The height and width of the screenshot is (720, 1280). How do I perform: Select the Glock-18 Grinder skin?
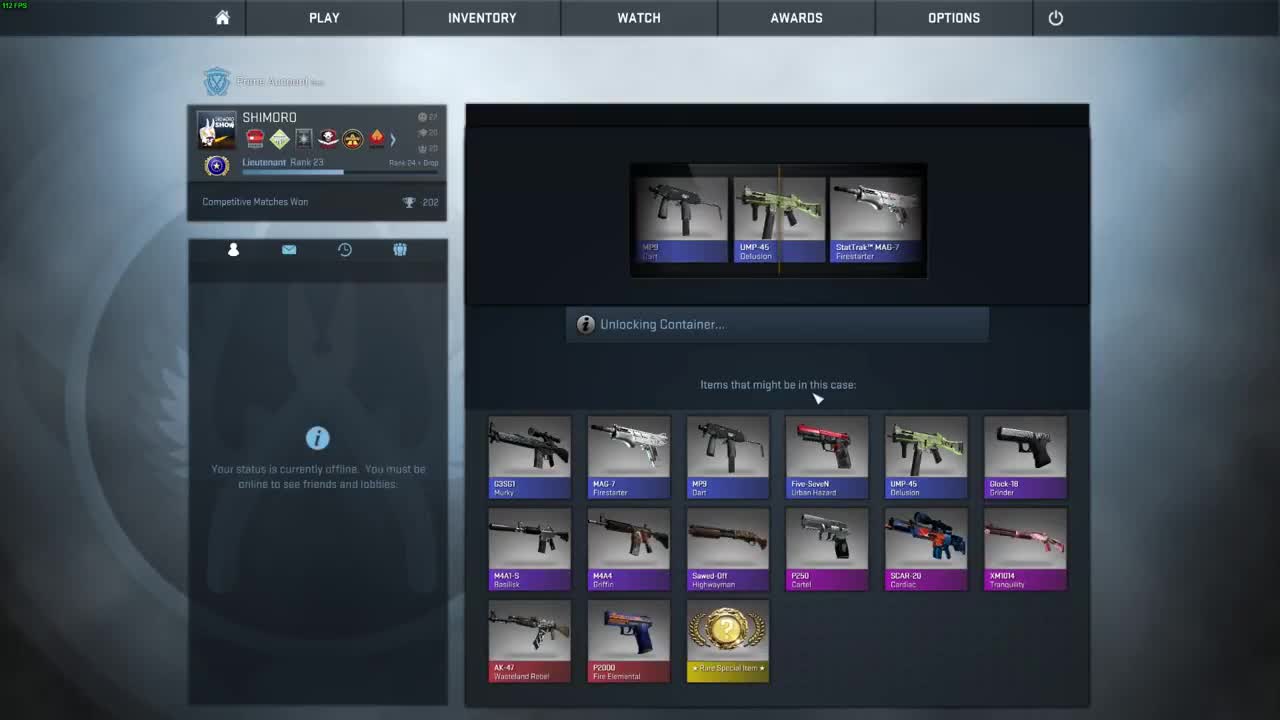(1025, 458)
